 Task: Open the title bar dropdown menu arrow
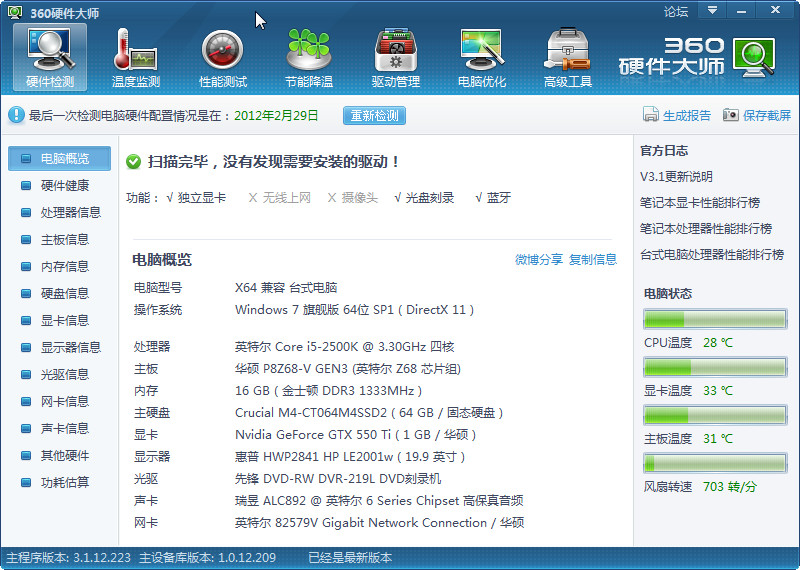712,10
